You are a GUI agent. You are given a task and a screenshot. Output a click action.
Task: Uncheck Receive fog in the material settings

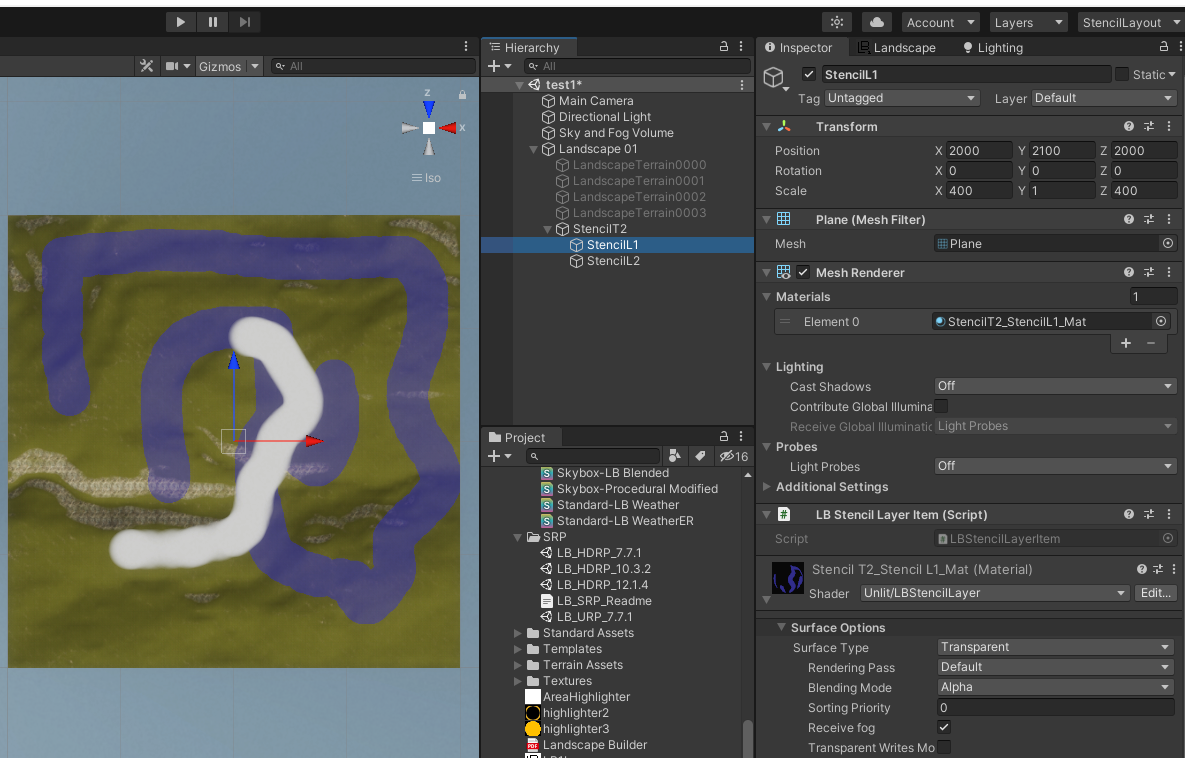pyautogui.click(x=942, y=727)
